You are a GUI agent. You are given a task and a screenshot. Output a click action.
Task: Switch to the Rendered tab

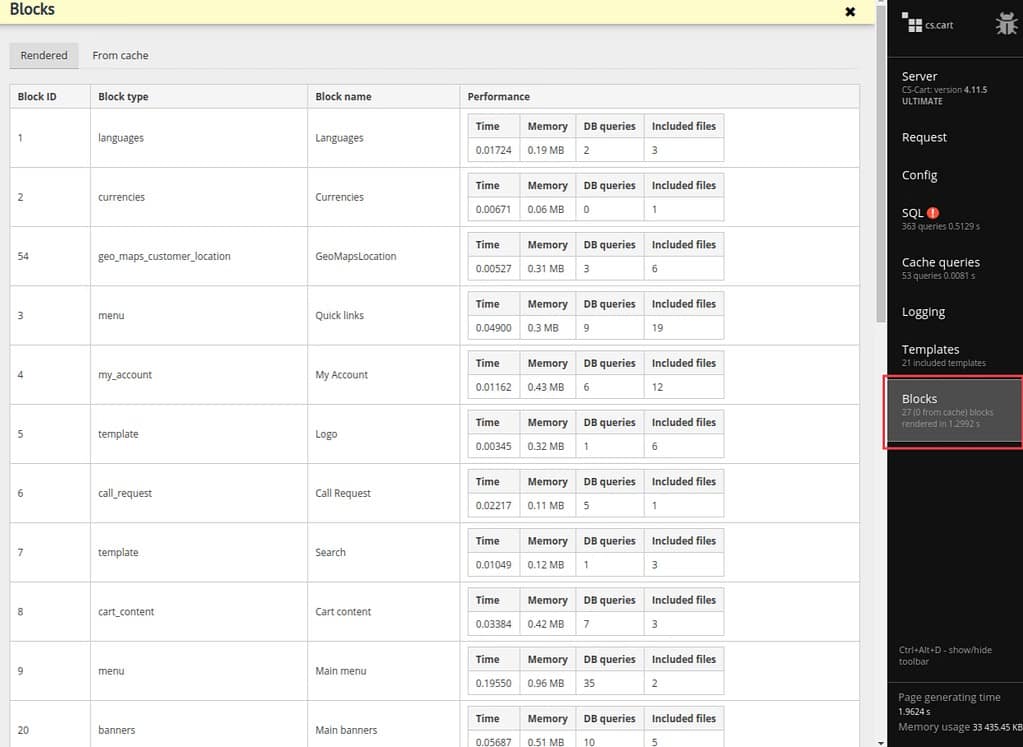pyautogui.click(x=44, y=55)
